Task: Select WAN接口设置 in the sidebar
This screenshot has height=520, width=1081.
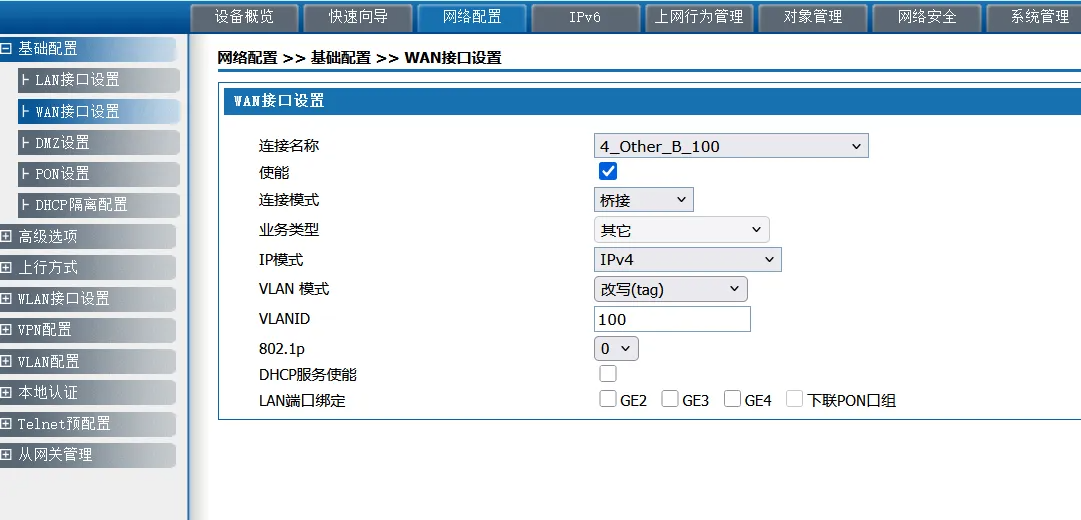Action: click(99, 111)
